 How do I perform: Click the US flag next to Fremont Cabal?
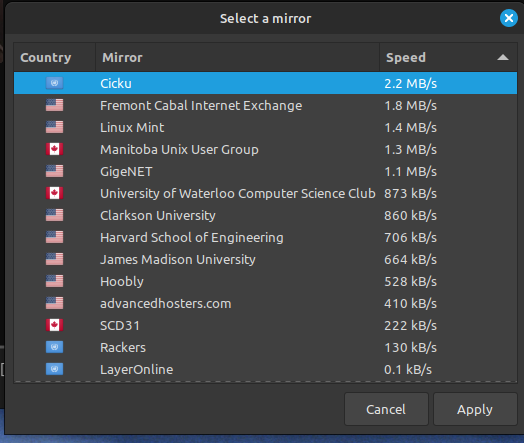tap(54, 105)
